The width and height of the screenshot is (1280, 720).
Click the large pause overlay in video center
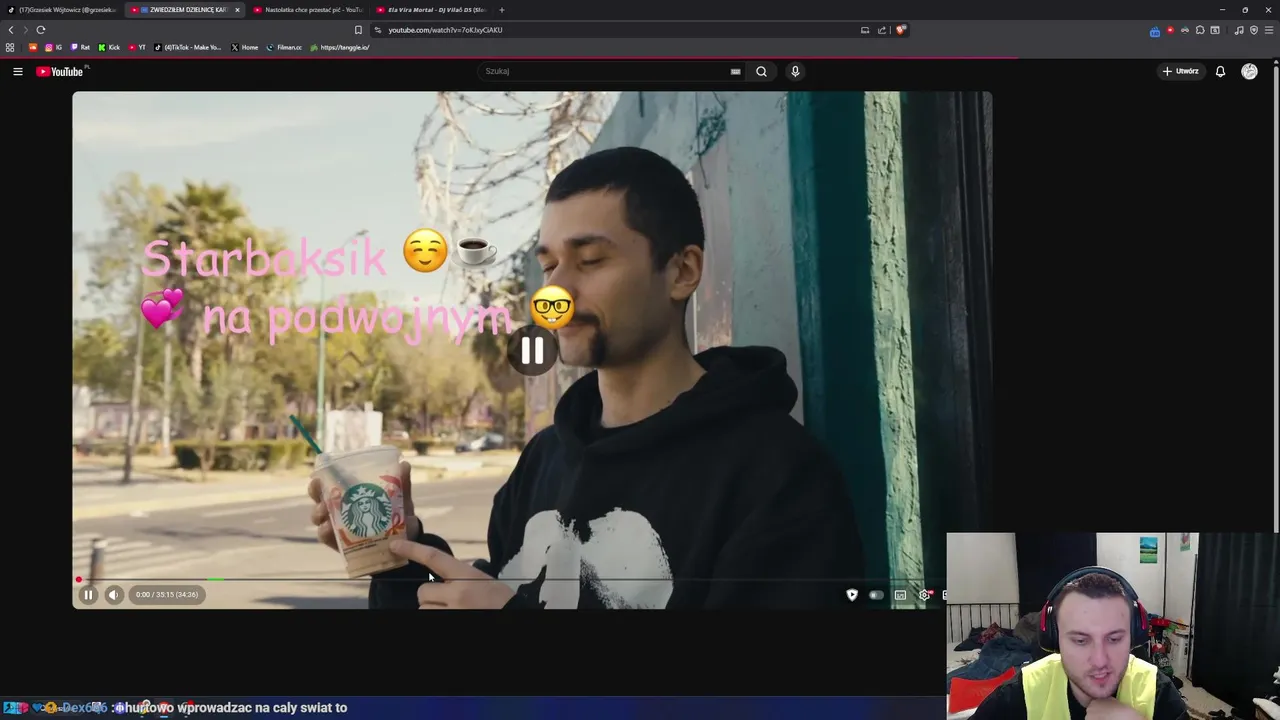tap(532, 350)
